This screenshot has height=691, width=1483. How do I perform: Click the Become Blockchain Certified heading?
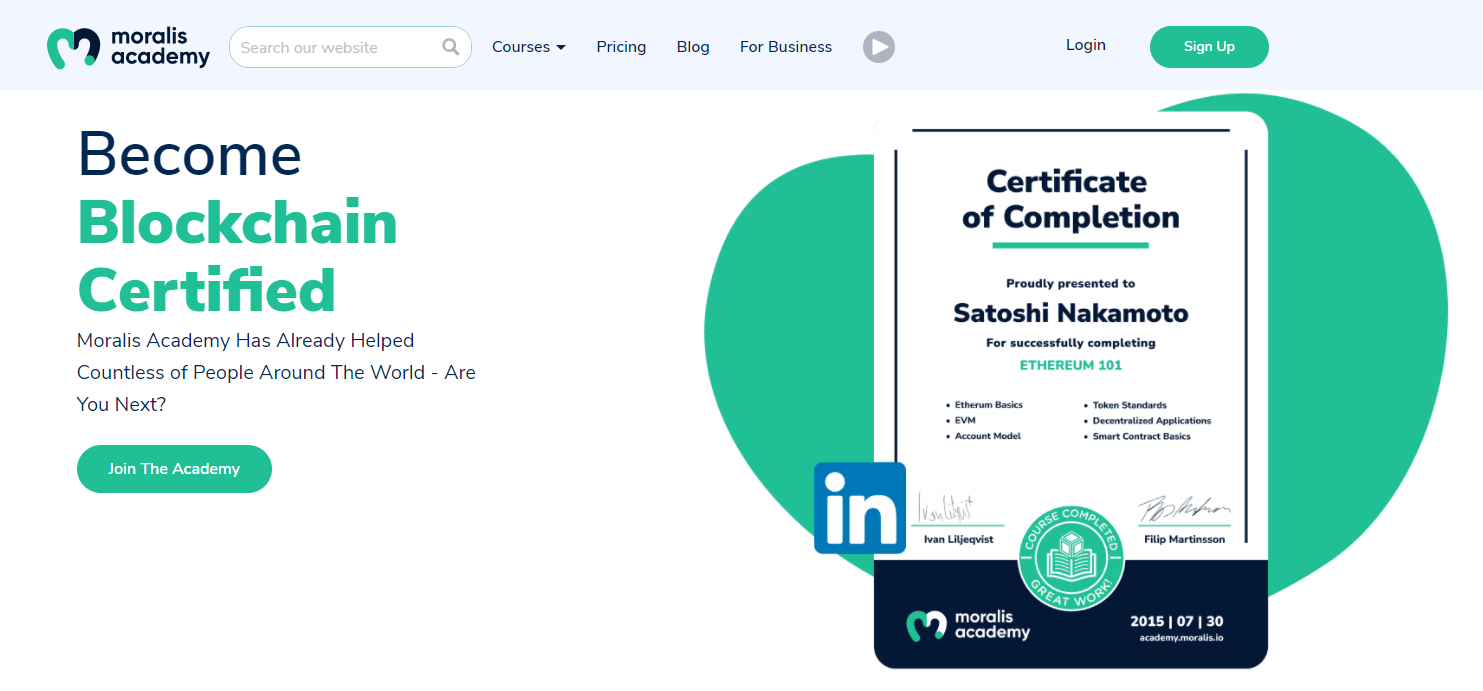[238, 222]
